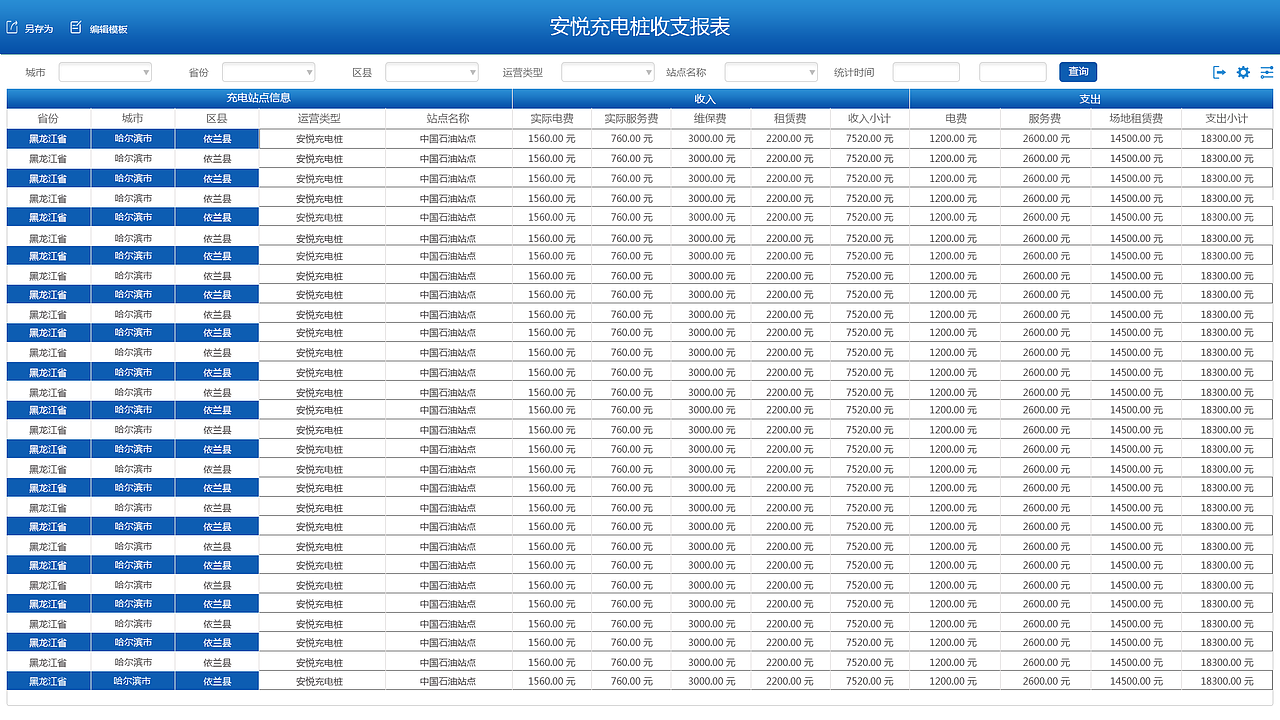1280x720 pixels.
Task: Expand the 省份 dropdown list
Action: (268, 72)
